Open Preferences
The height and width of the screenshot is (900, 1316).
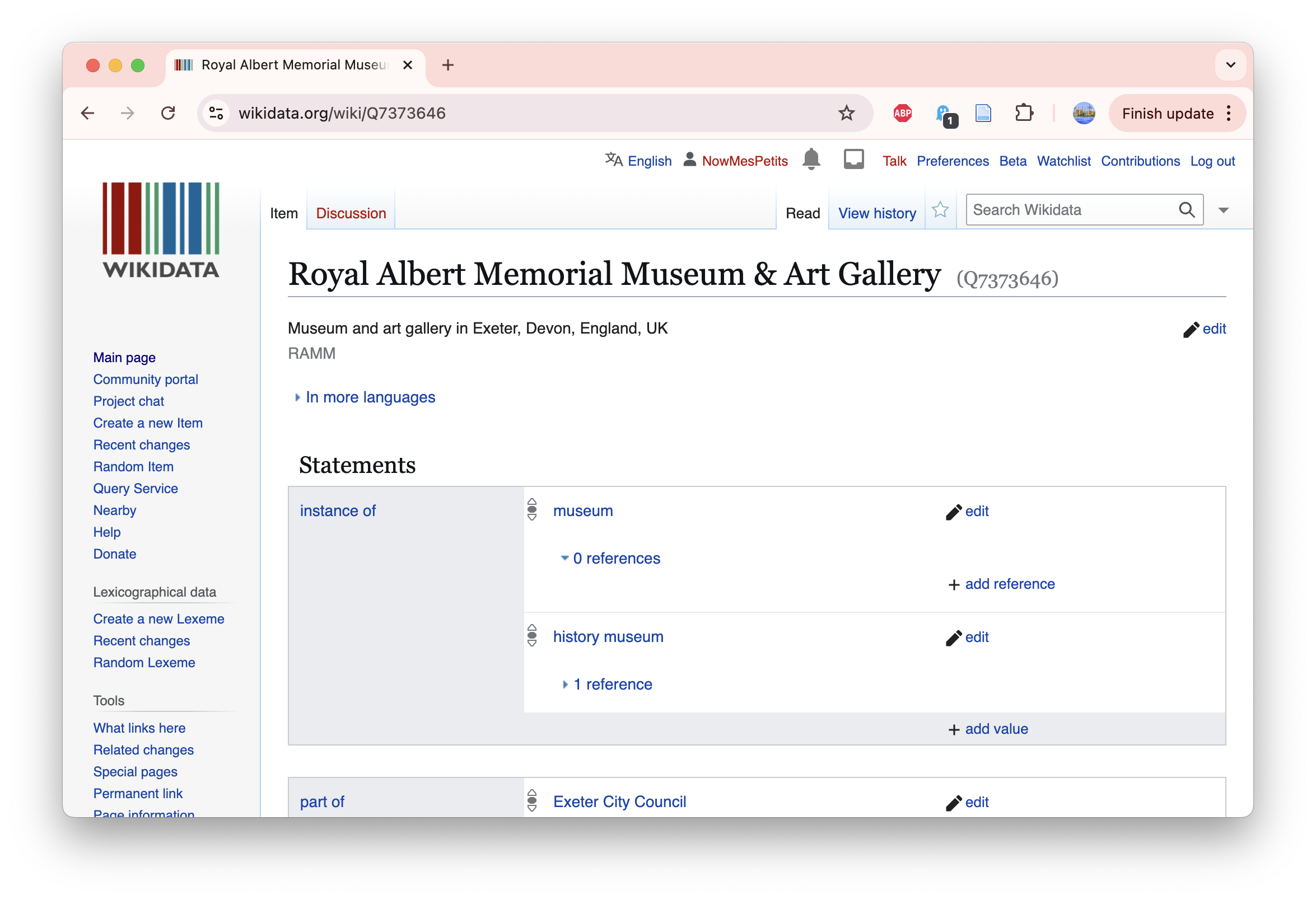(x=953, y=161)
